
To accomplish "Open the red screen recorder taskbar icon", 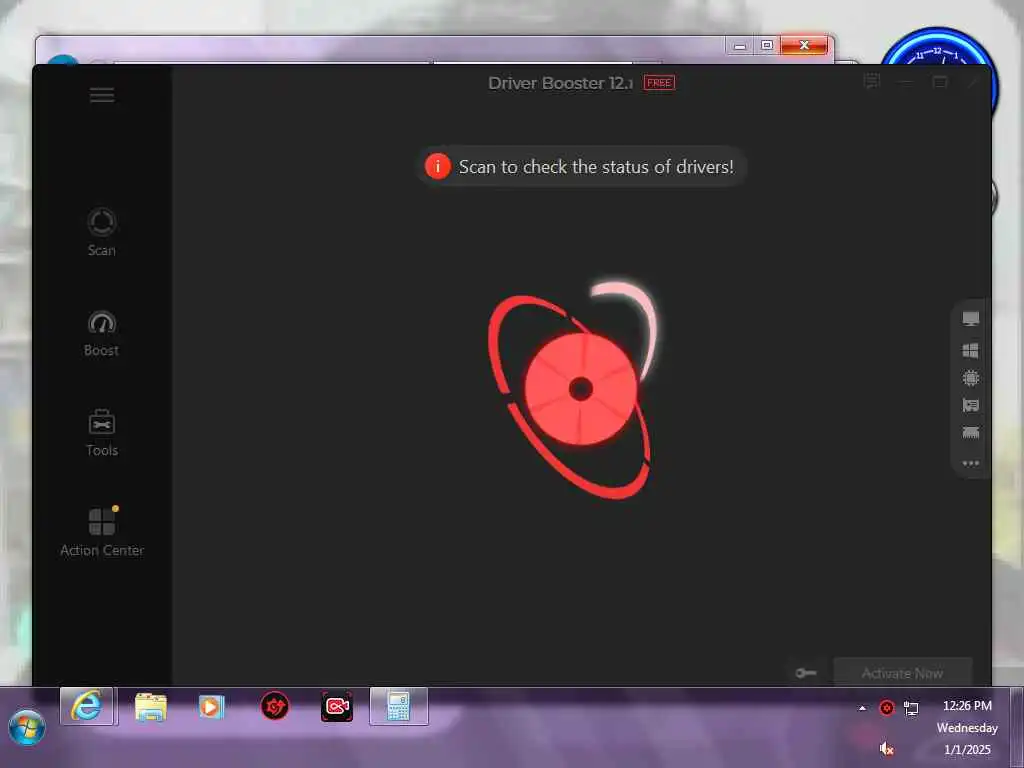I will pos(337,707).
